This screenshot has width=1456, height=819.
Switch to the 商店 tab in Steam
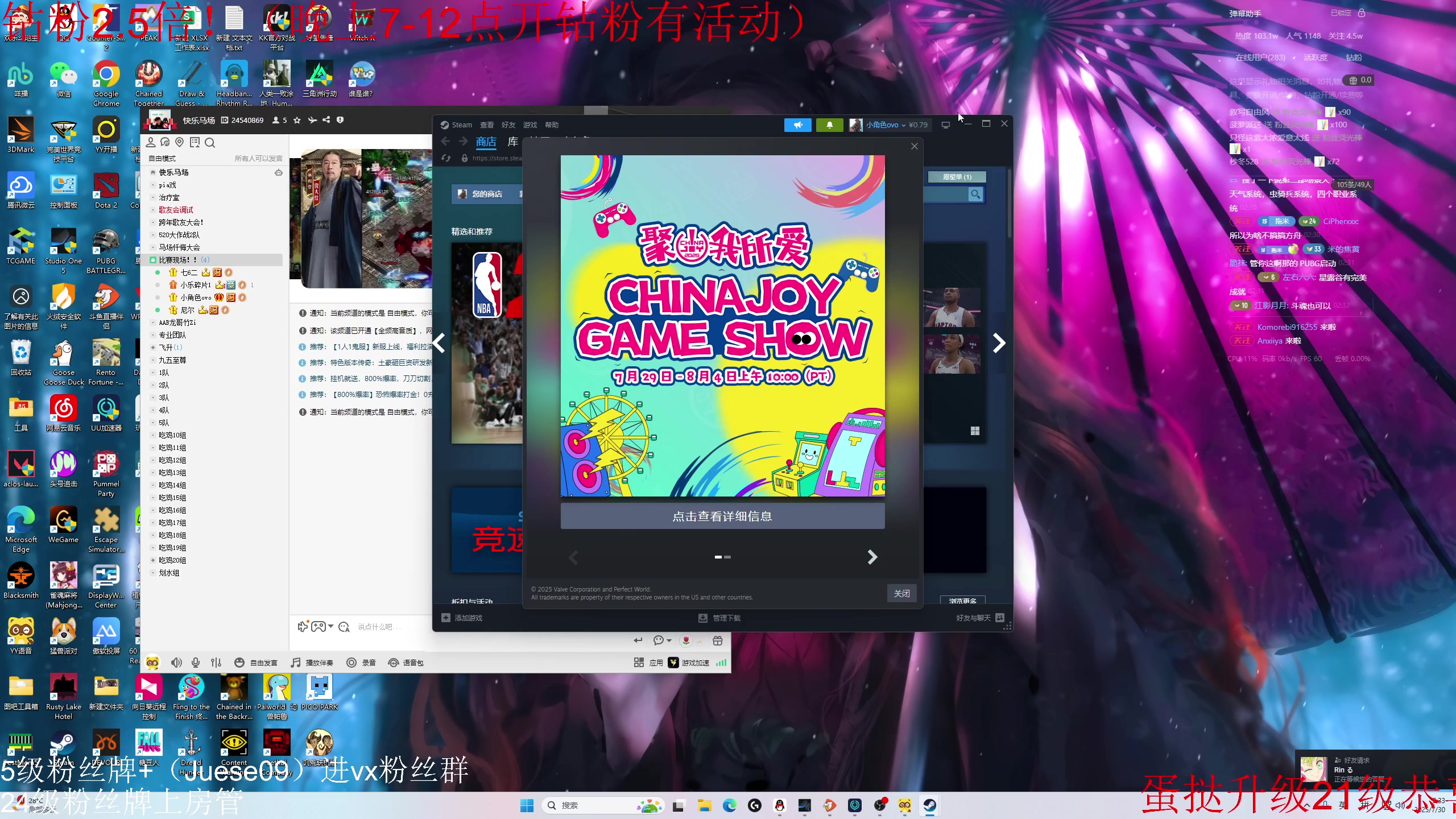[x=486, y=142]
